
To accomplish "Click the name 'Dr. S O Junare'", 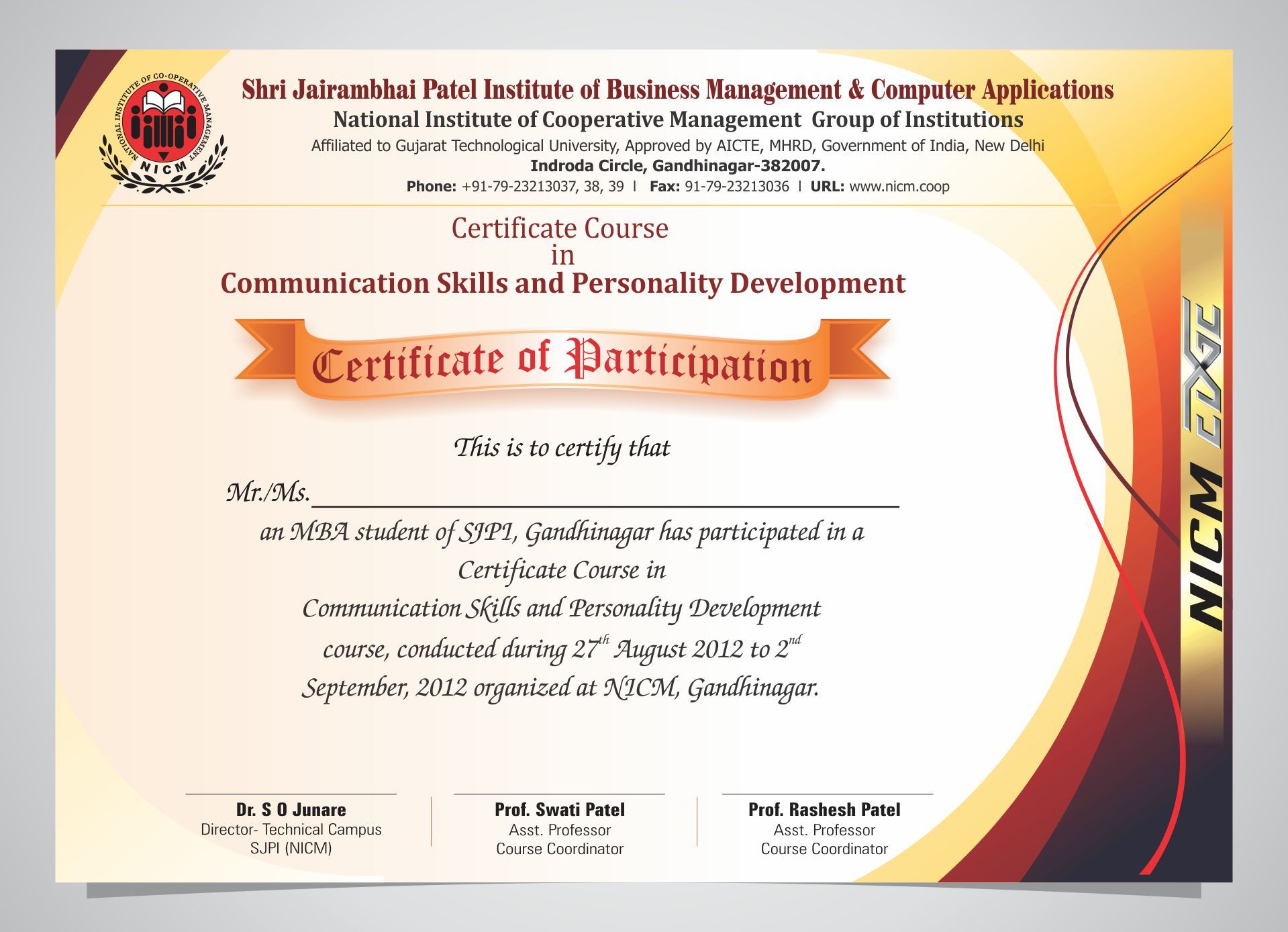I will pyautogui.click(x=291, y=810).
